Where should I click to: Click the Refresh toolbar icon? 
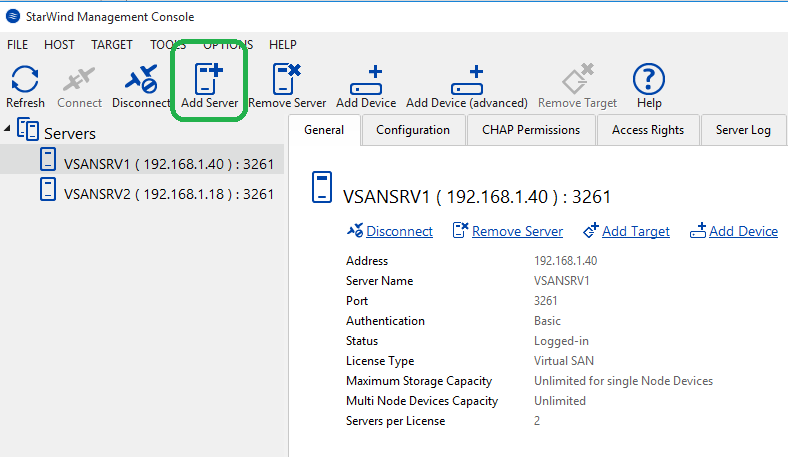(x=25, y=79)
